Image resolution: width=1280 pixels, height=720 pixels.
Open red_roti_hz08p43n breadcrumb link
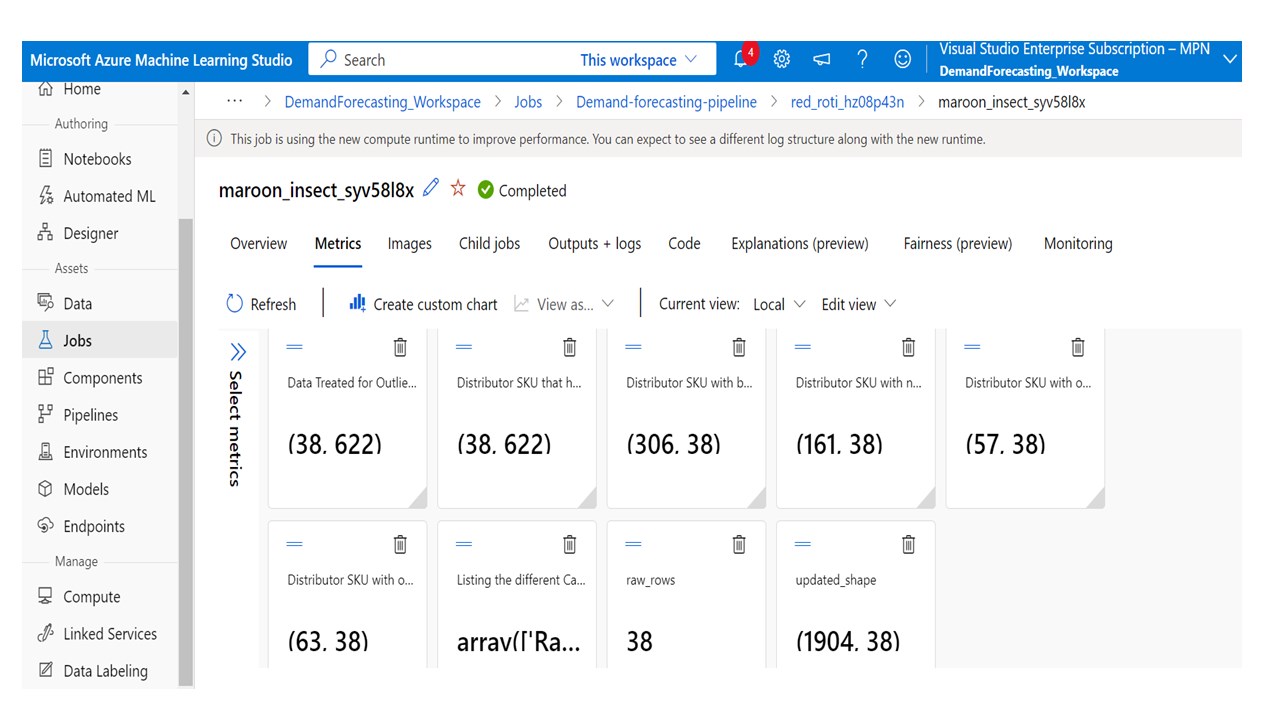point(848,102)
